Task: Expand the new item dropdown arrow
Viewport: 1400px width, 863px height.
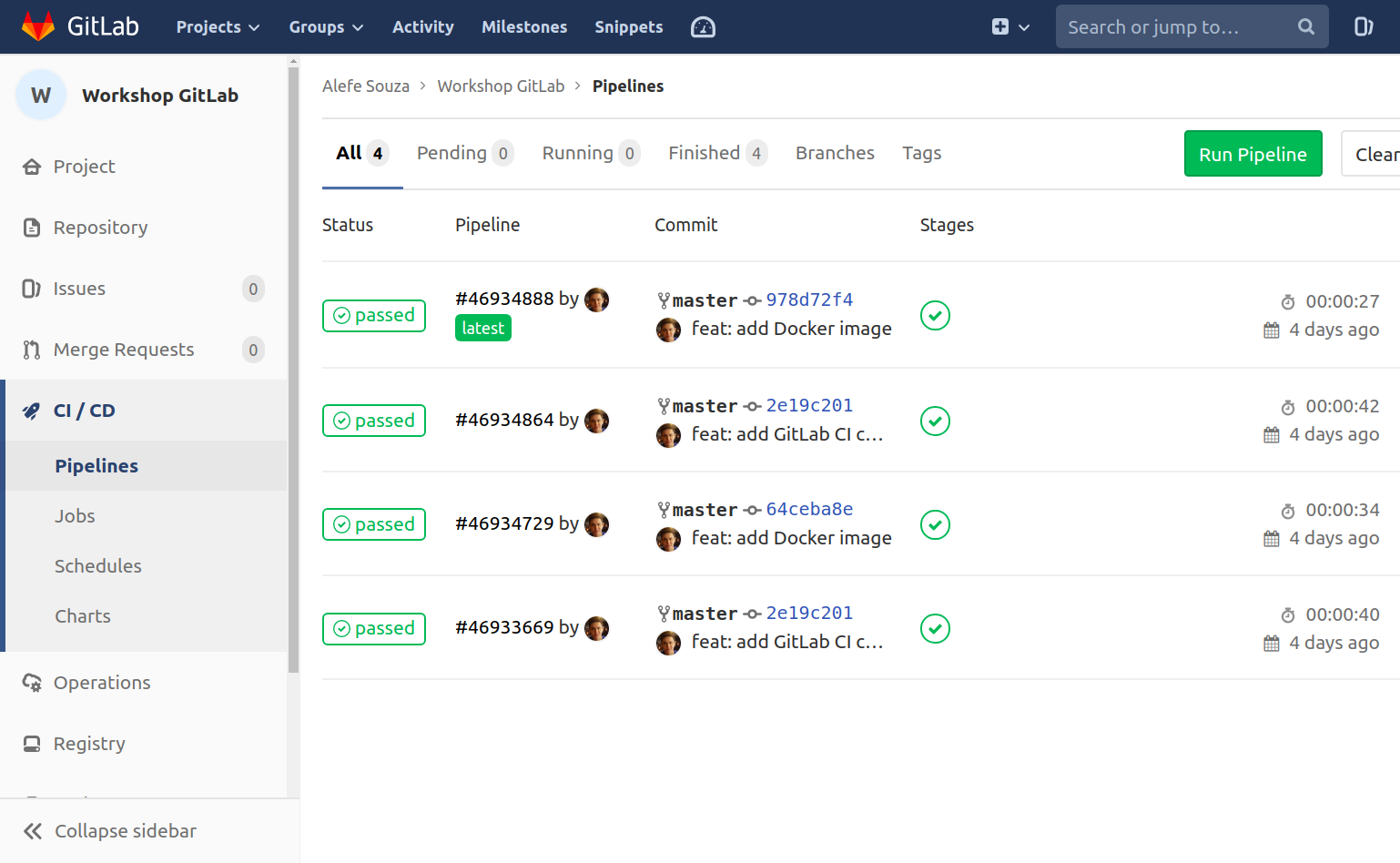Action: point(1024,27)
